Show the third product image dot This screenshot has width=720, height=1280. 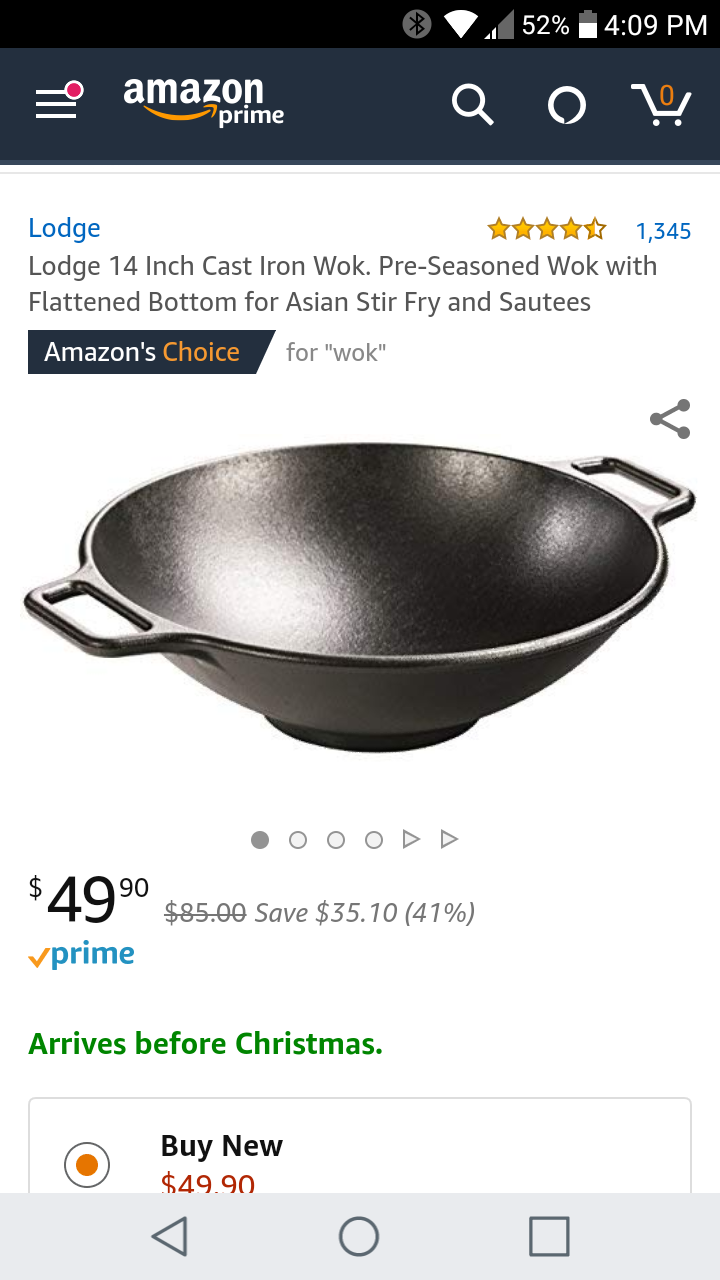point(336,840)
